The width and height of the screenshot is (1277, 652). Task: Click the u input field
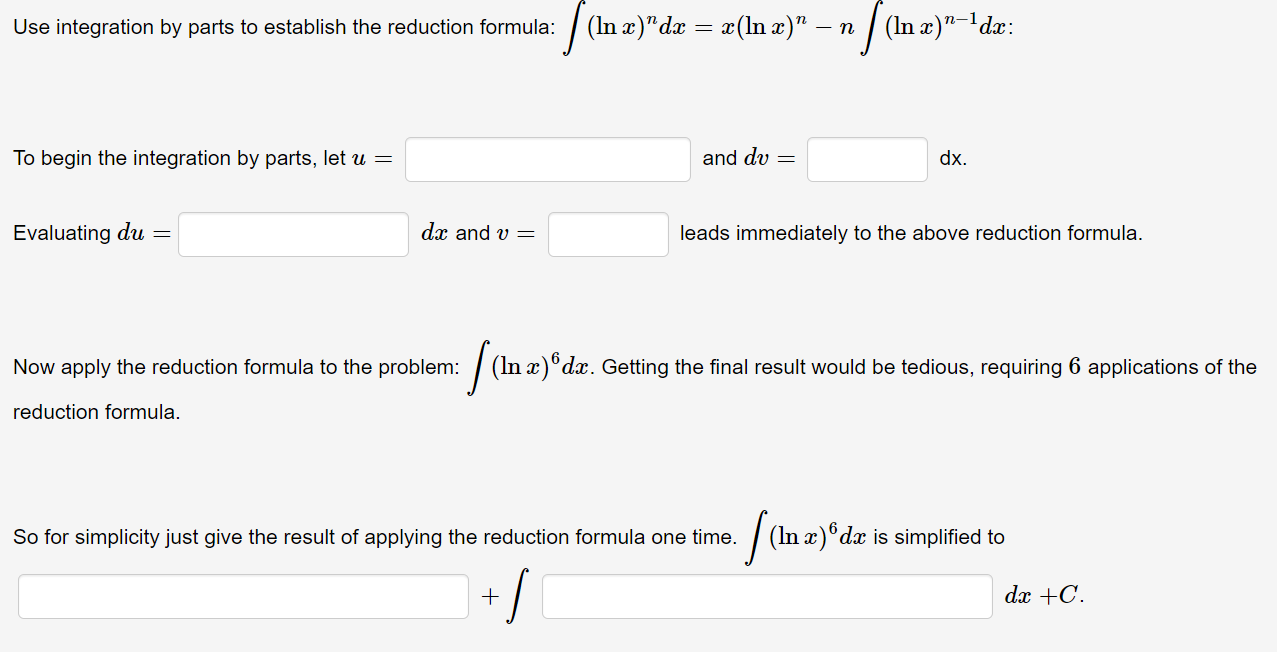coord(547,158)
